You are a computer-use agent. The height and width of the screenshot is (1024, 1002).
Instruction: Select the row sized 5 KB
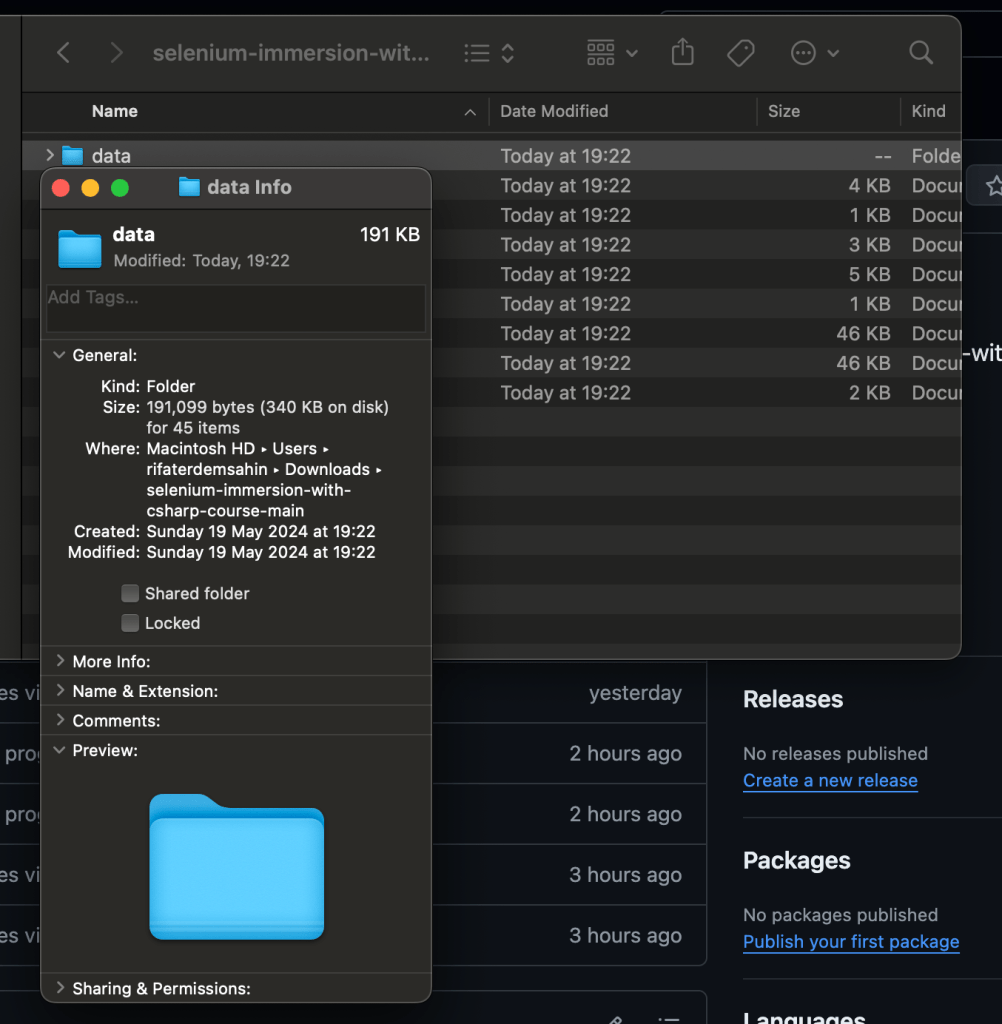(696, 274)
